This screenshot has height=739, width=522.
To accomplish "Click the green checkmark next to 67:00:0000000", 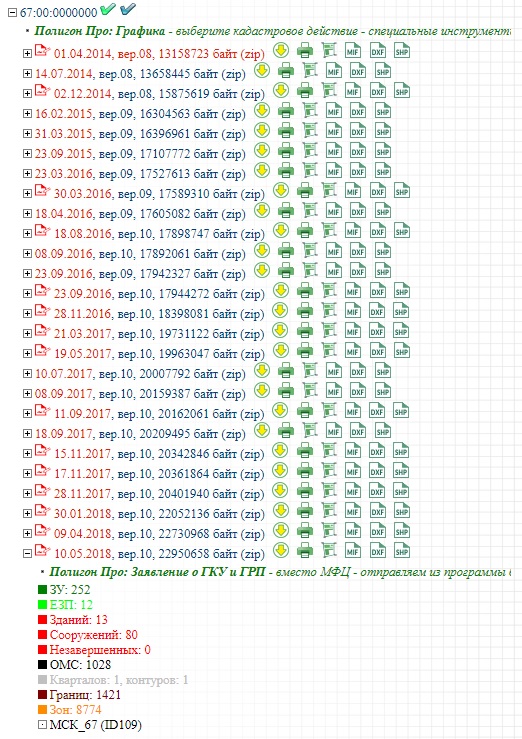I will pos(108,8).
